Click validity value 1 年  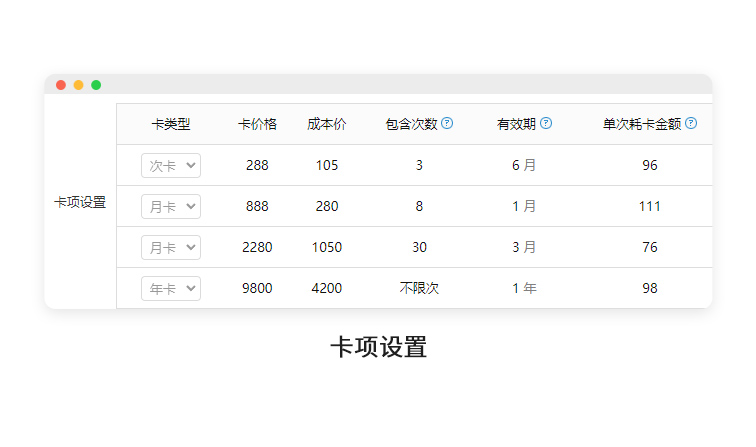(524, 288)
